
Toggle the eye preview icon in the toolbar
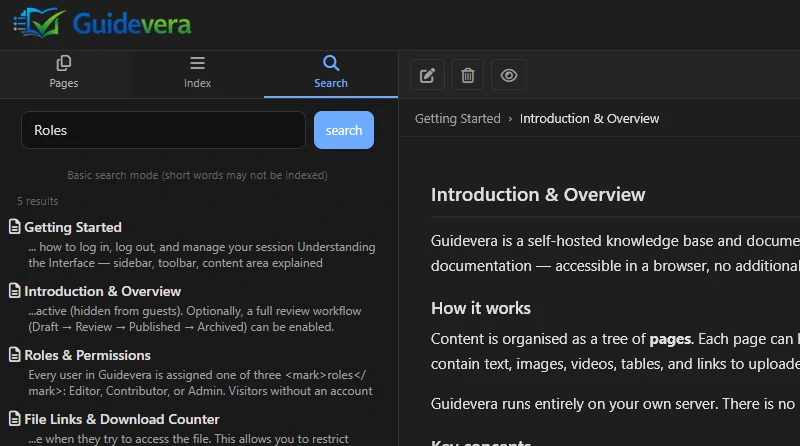point(509,75)
